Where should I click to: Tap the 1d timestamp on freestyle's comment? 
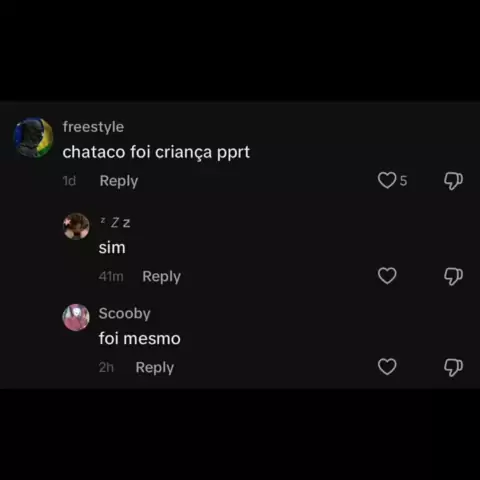[69, 181]
